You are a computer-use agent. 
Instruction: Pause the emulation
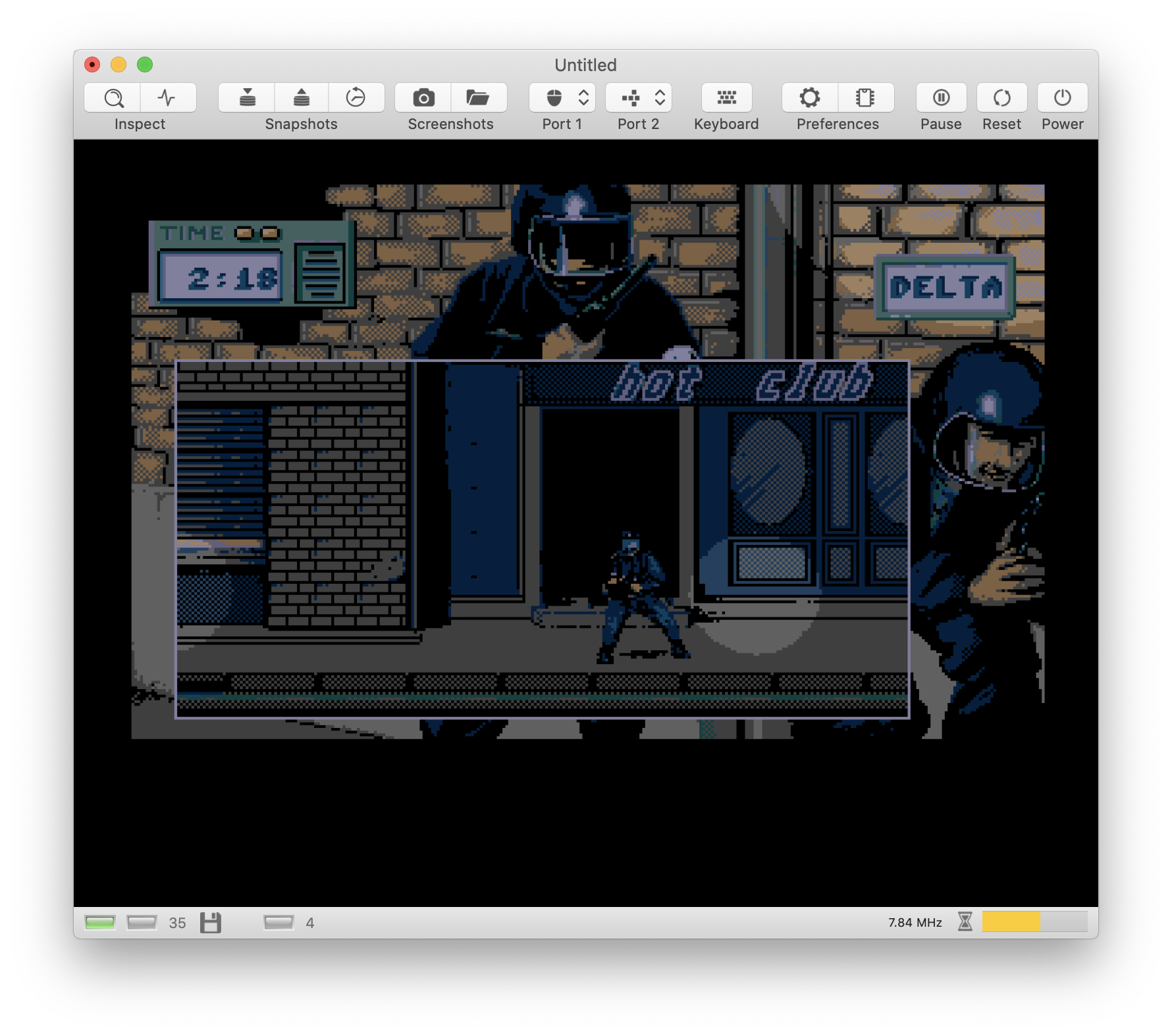[942, 98]
